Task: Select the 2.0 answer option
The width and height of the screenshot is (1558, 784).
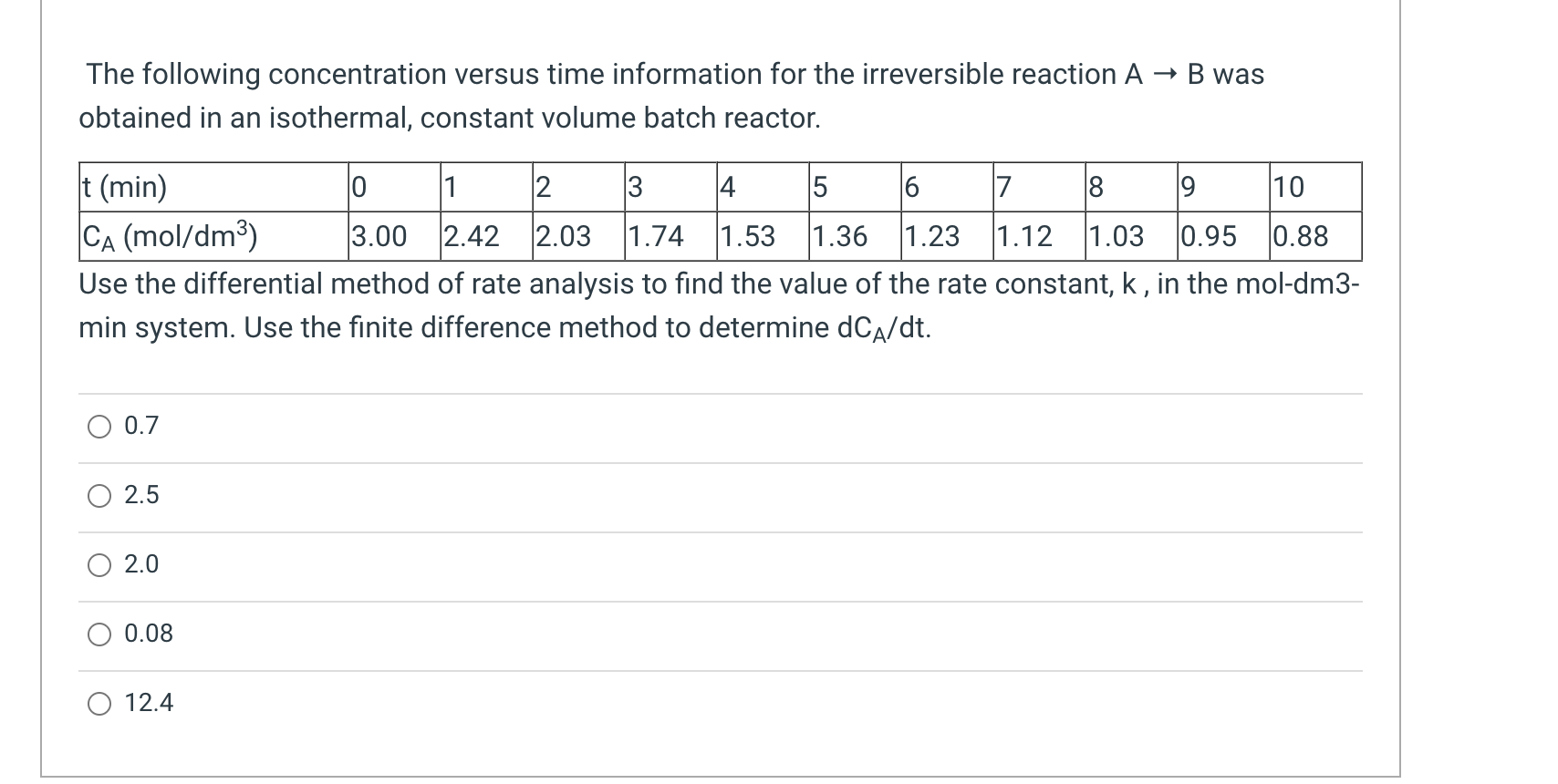Action: (x=100, y=565)
